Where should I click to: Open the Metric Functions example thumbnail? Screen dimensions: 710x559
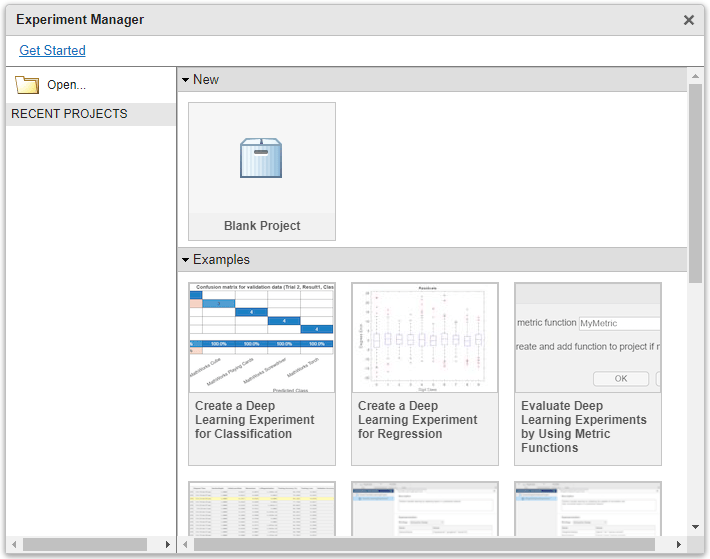click(588, 338)
